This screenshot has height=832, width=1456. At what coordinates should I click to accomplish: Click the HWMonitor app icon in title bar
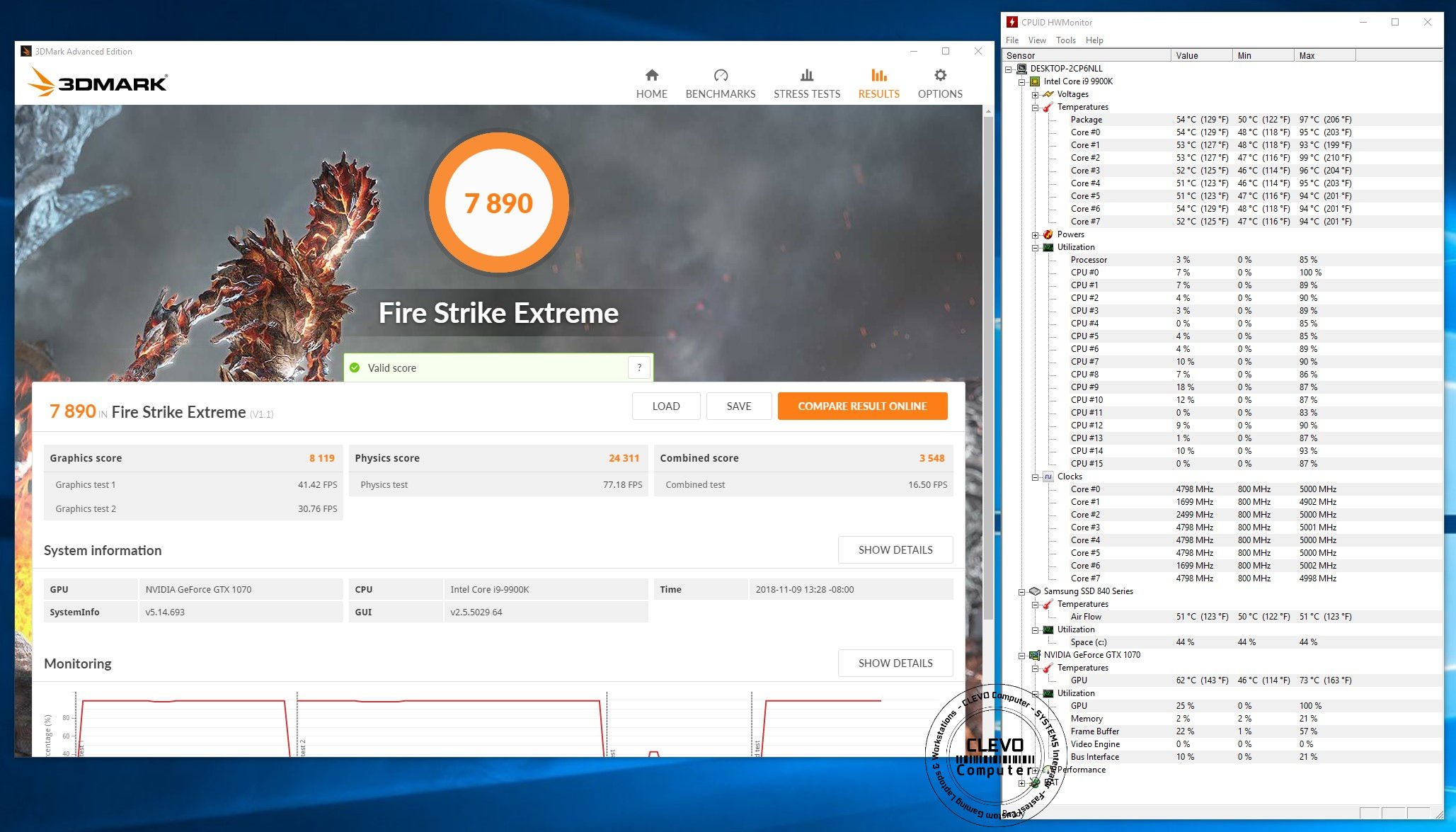[x=1012, y=22]
